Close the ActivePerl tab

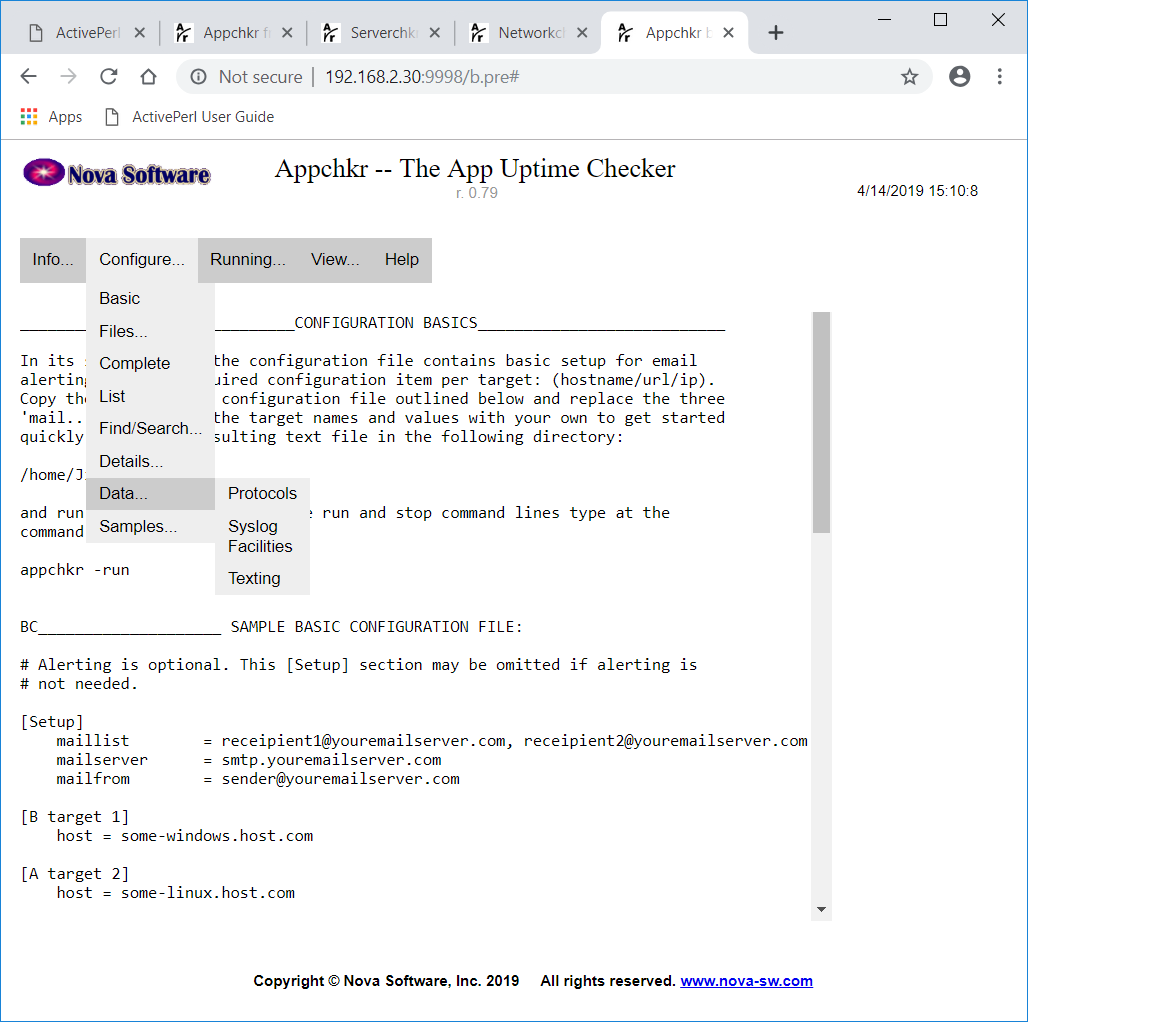click(140, 32)
